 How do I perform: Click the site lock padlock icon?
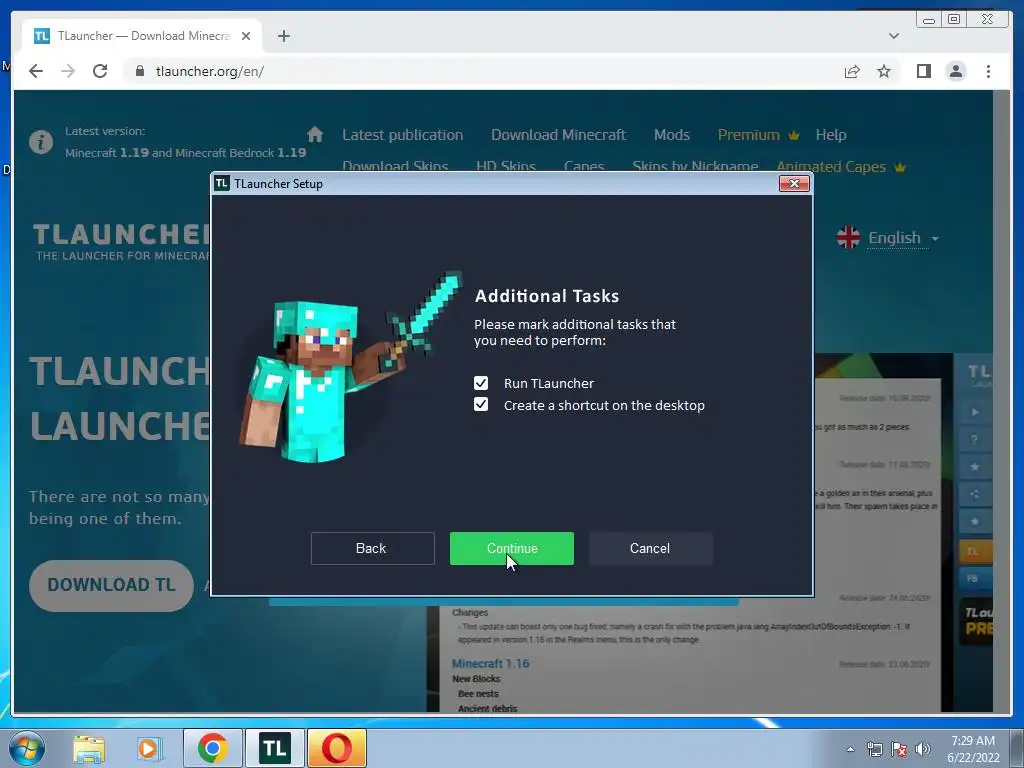pos(139,71)
